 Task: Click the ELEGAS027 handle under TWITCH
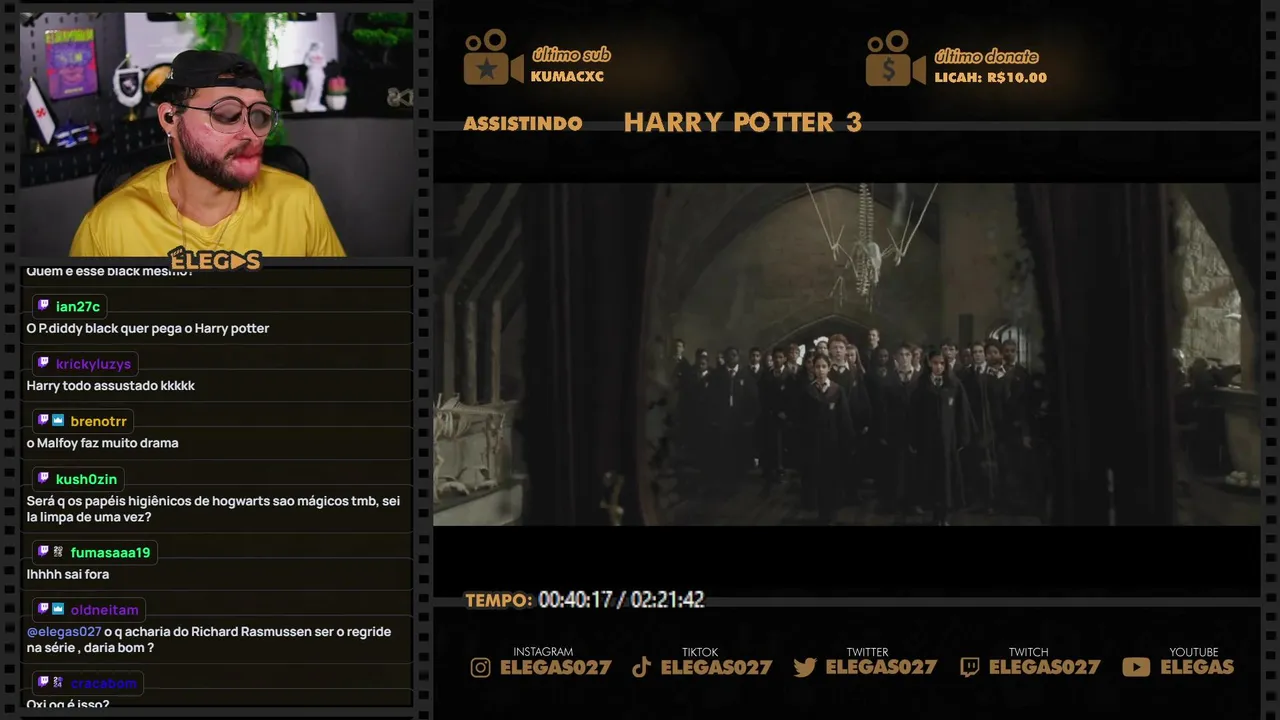tap(1044, 667)
